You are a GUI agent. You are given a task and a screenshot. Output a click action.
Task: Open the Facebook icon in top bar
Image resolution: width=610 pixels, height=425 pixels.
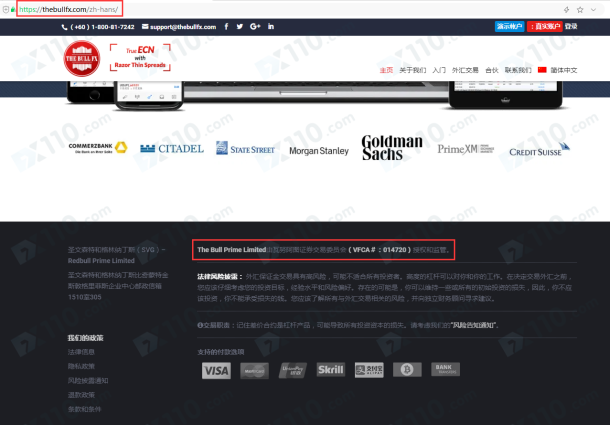tap(226, 26)
